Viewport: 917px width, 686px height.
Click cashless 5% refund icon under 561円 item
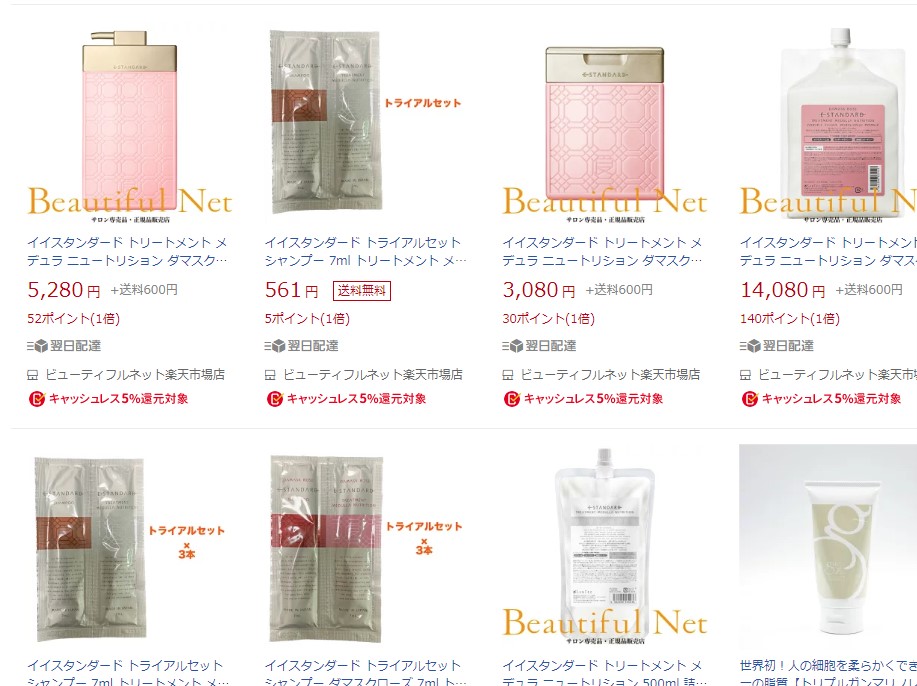(x=275, y=399)
